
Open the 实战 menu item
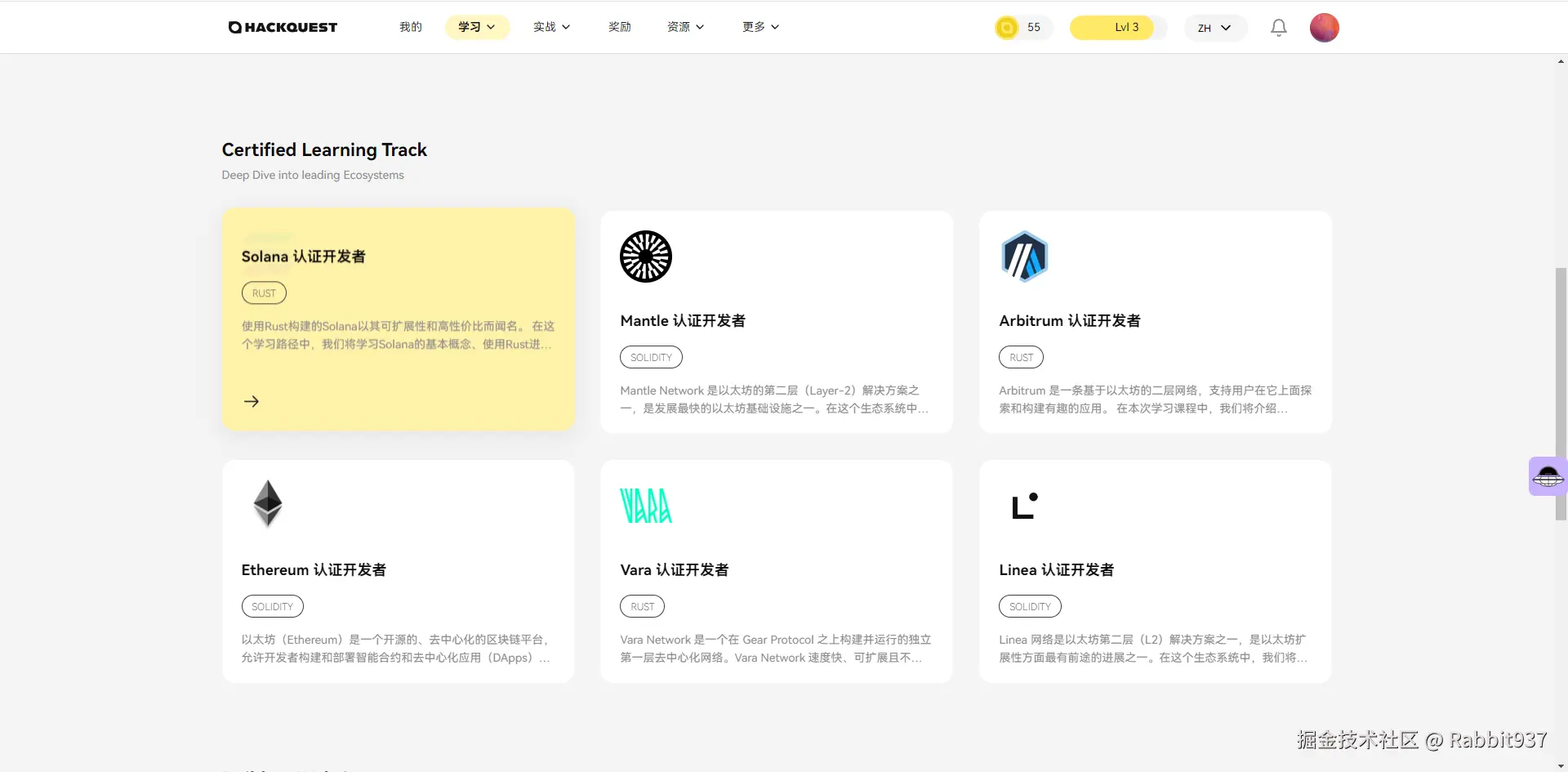[x=551, y=26]
